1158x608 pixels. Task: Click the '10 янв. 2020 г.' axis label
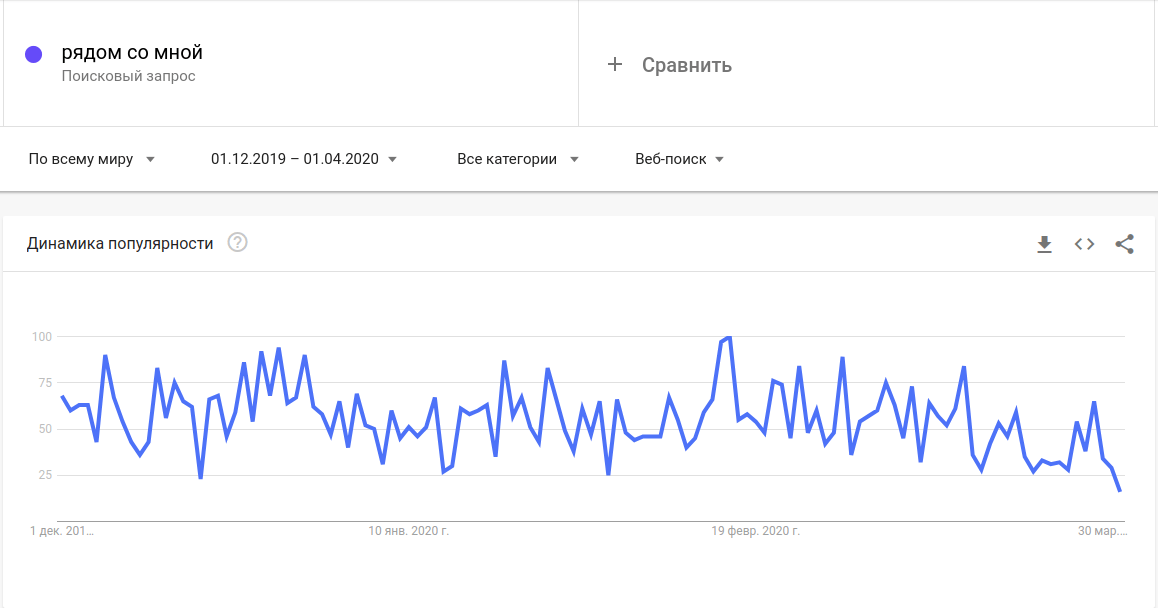click(x=409, y=530)
